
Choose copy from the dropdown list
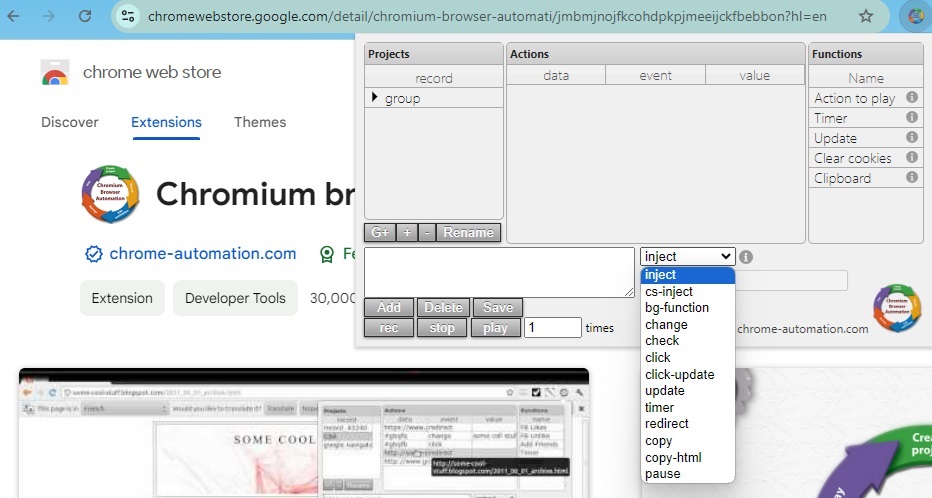(688, 440)
